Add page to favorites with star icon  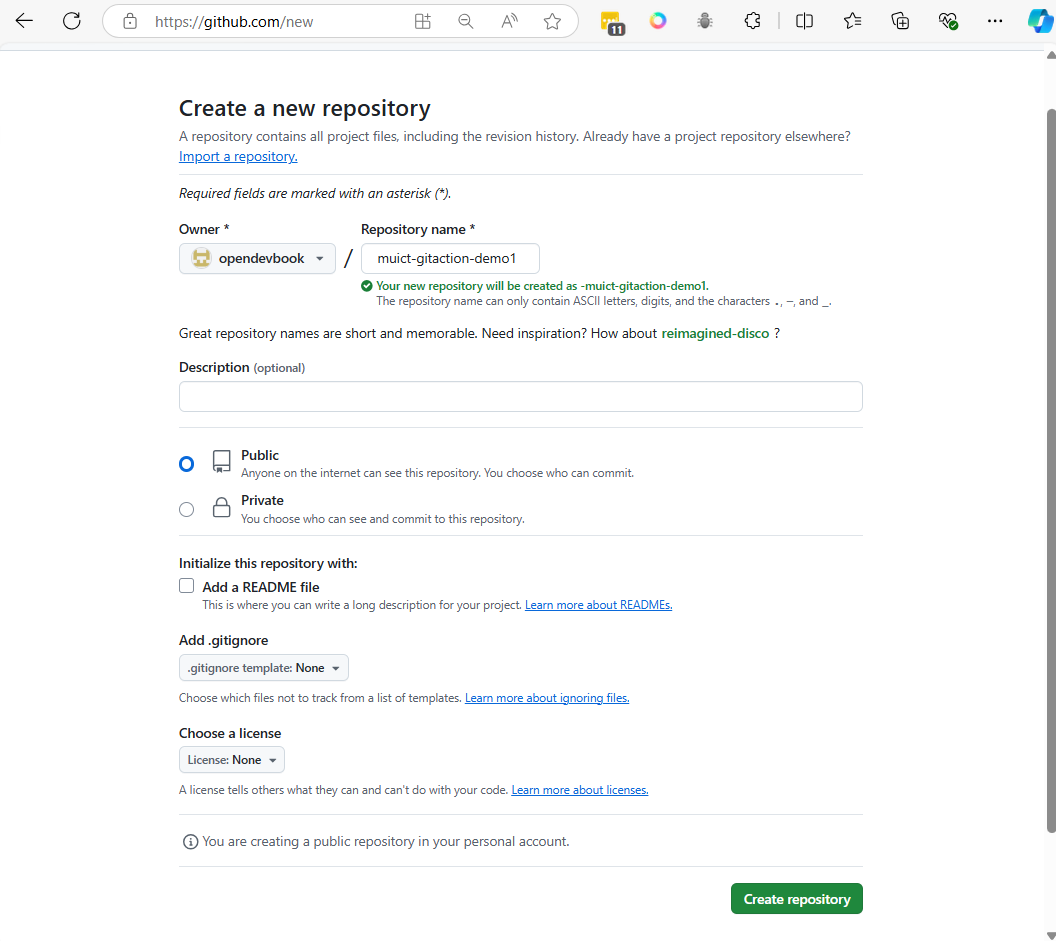tap(552, 22)
